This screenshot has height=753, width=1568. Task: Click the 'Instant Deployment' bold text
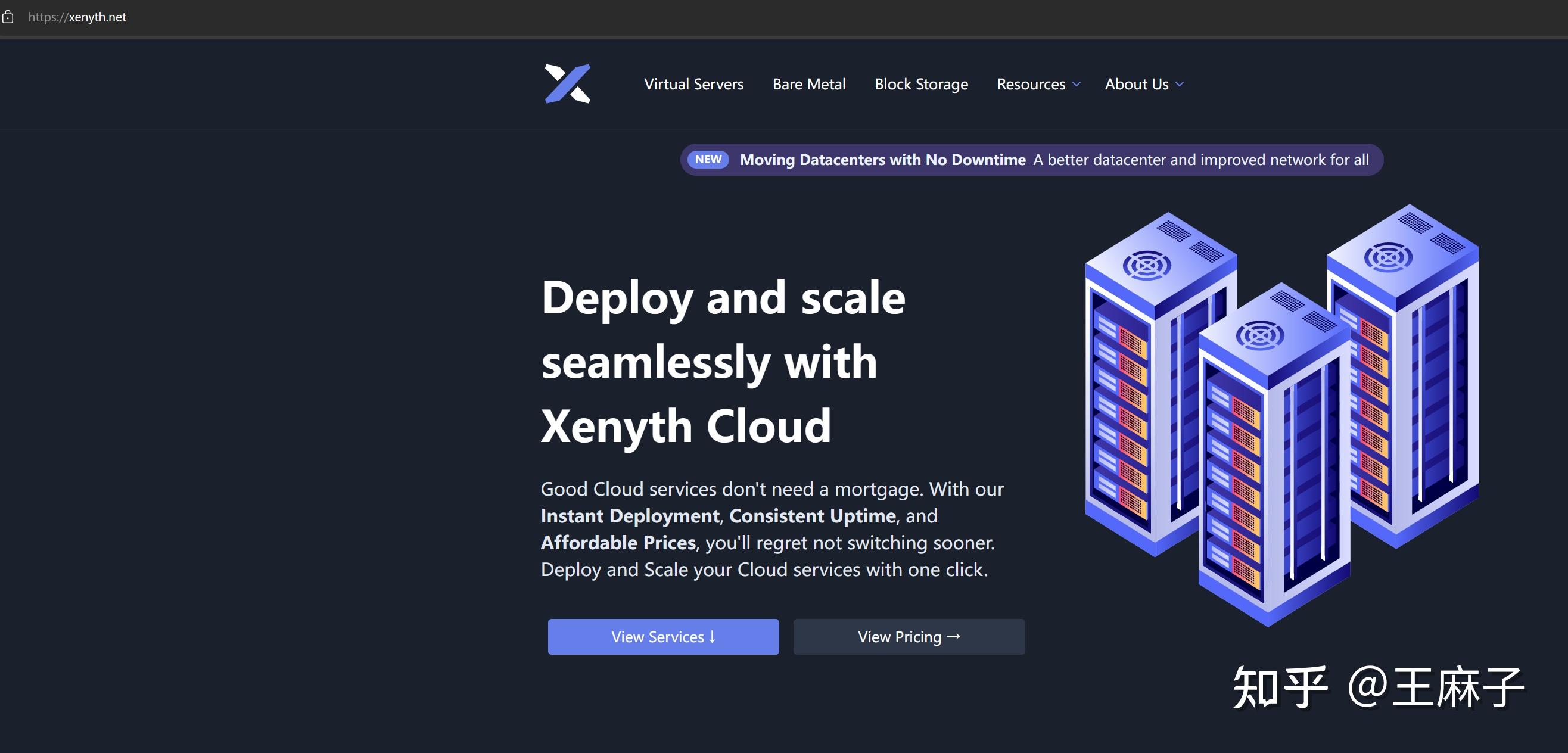click(x=630, y=515)
